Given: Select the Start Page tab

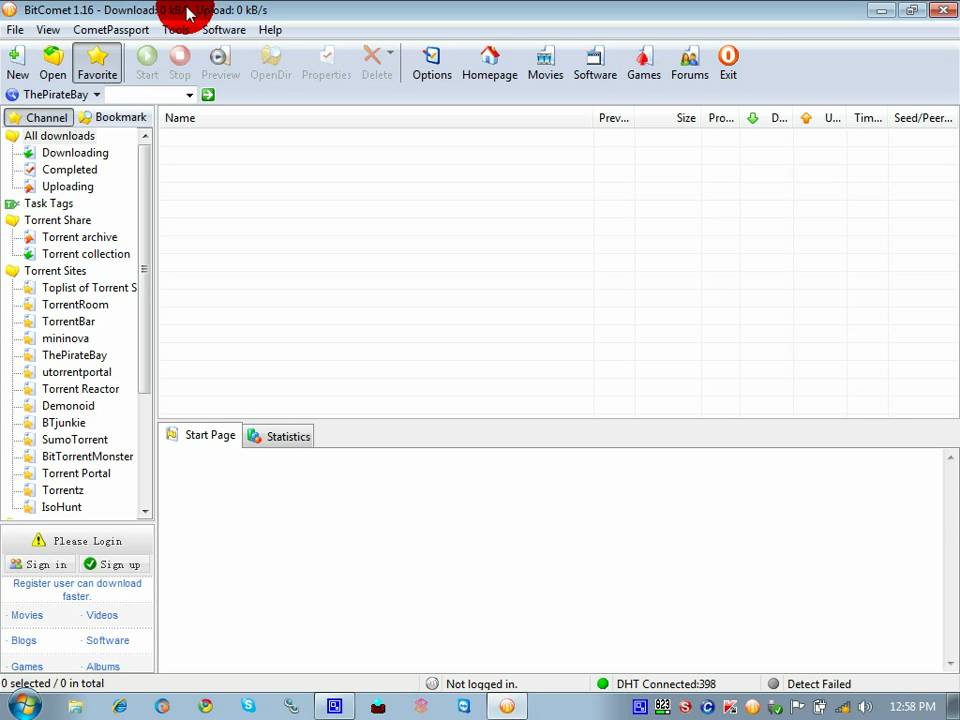Looking at the screenshot, I should (x=201, y=435).
